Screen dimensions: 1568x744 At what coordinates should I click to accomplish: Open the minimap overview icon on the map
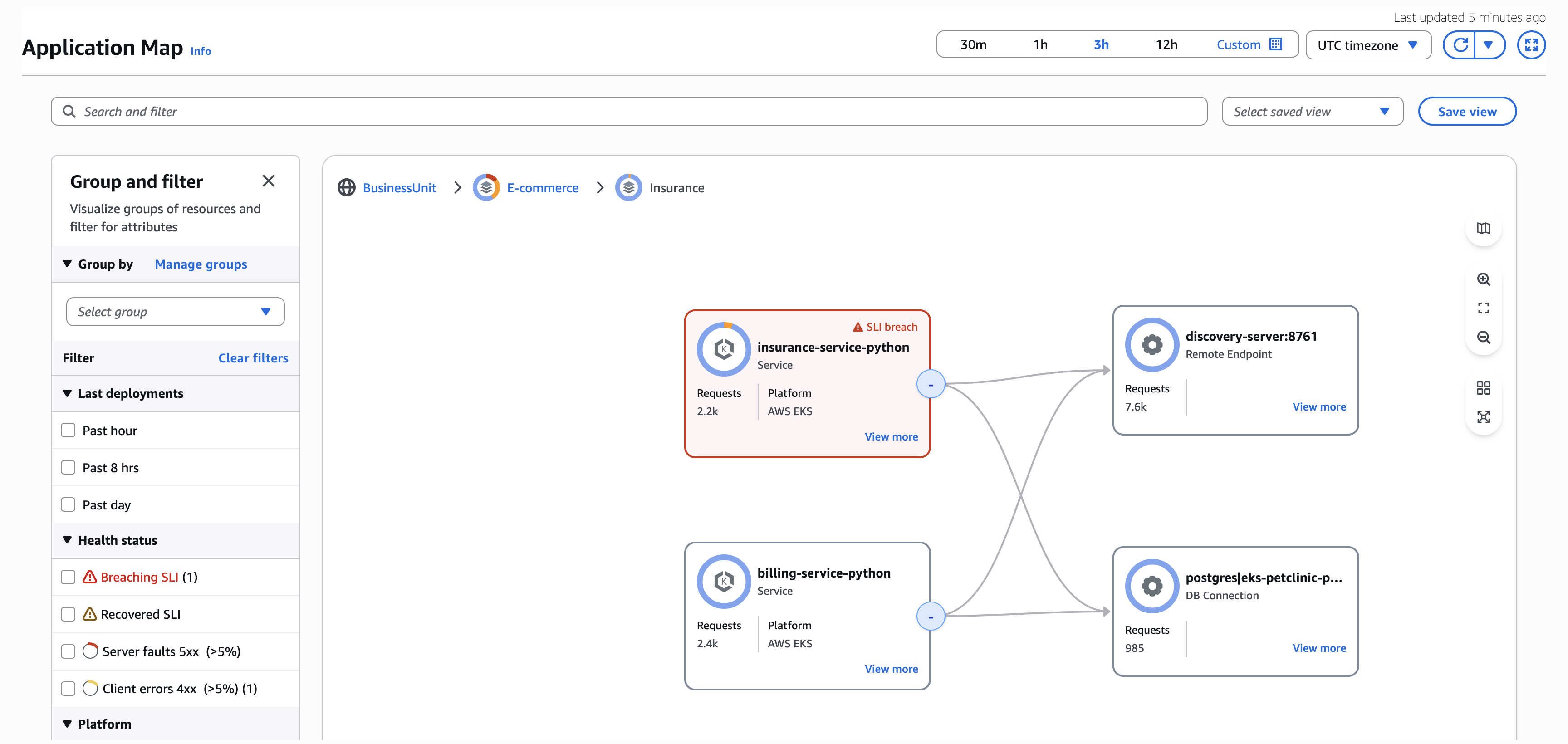coord(1484,228)
